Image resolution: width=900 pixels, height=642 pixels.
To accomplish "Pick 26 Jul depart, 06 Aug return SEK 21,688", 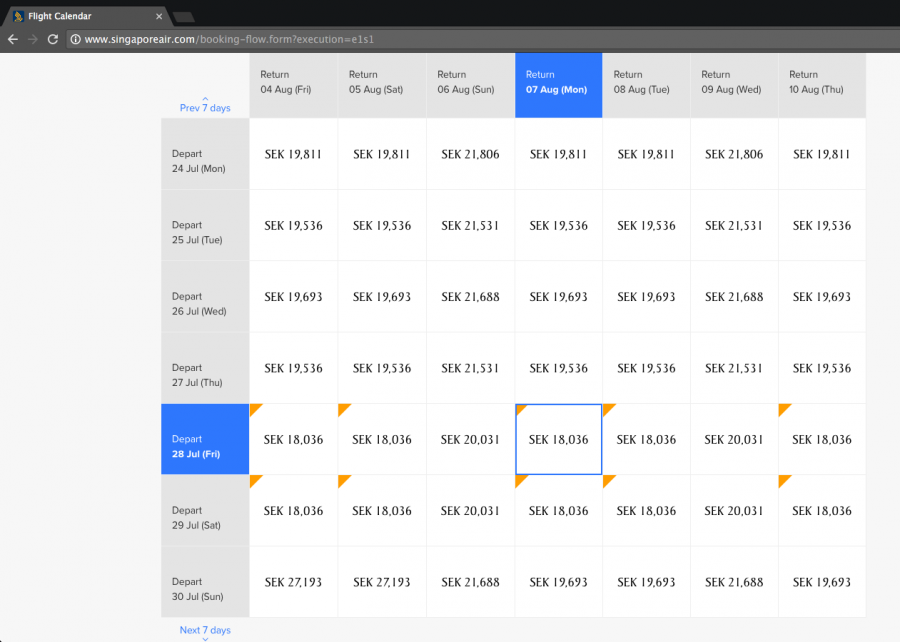I will tap(470, 297).
